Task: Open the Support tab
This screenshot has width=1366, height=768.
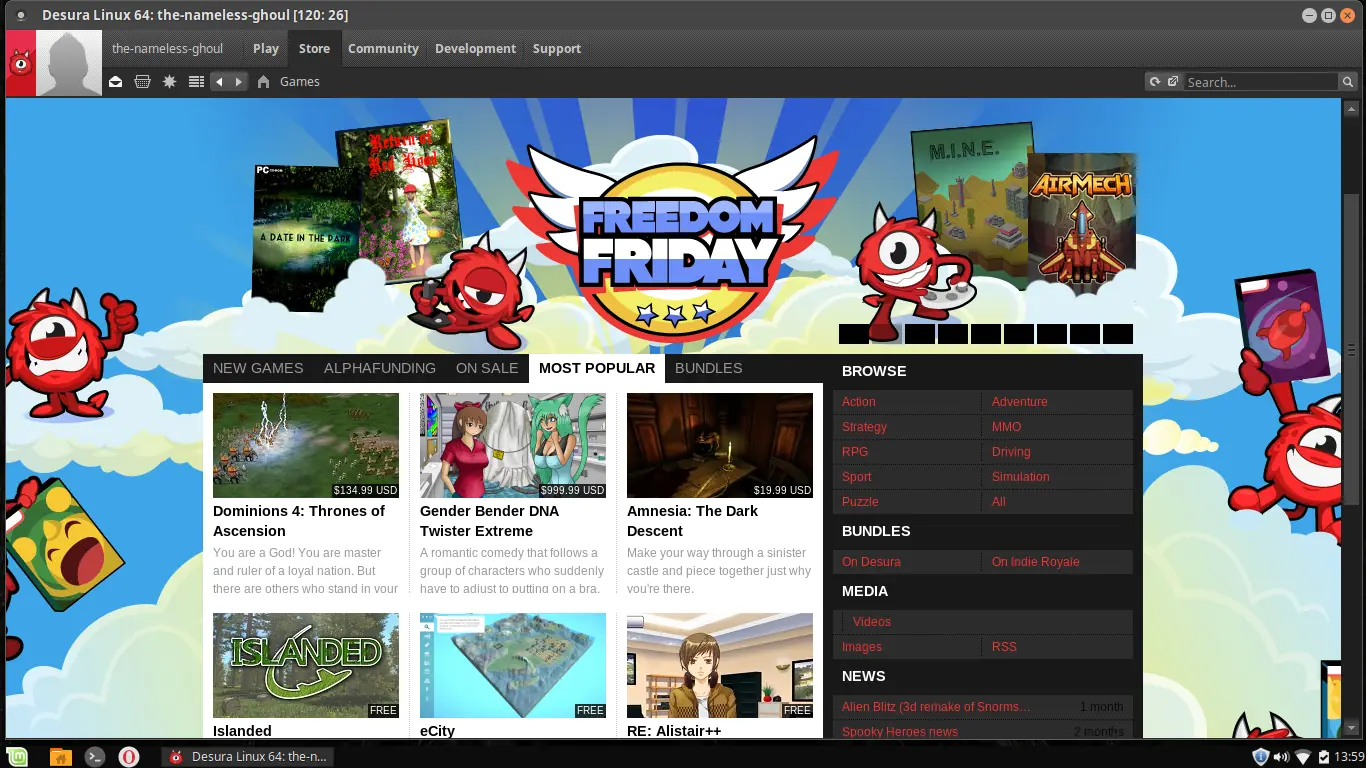Action: [x=557, y=48]
